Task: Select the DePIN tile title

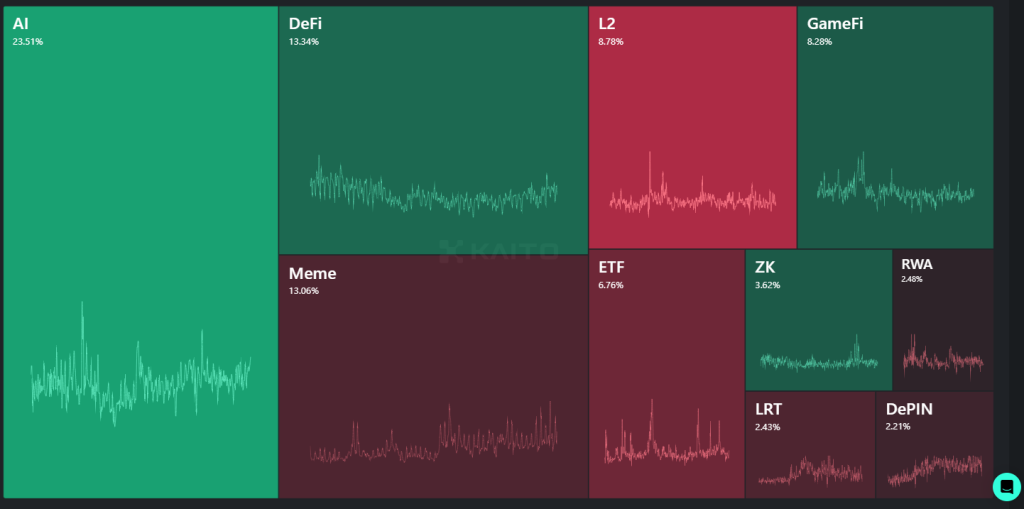Action: coord(908,409)
